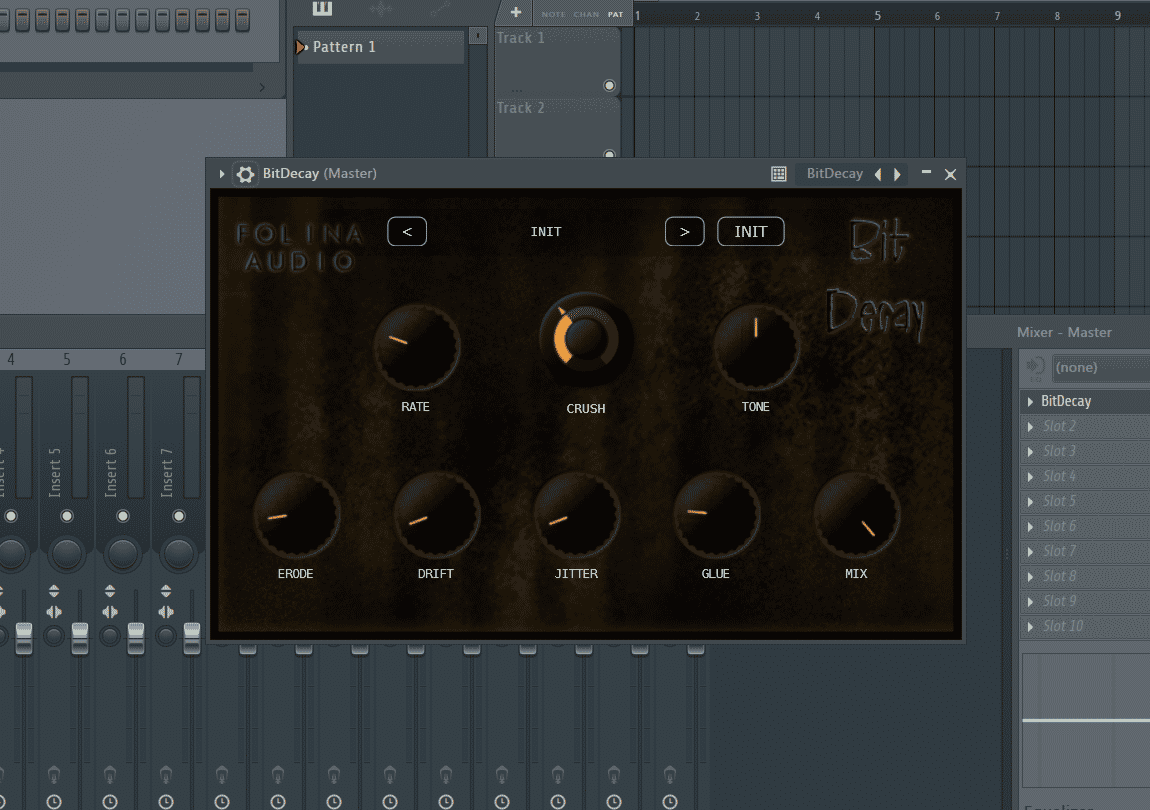The image size is (1150, 810).
Task: Click the GLUE knob
Action: 716,515
